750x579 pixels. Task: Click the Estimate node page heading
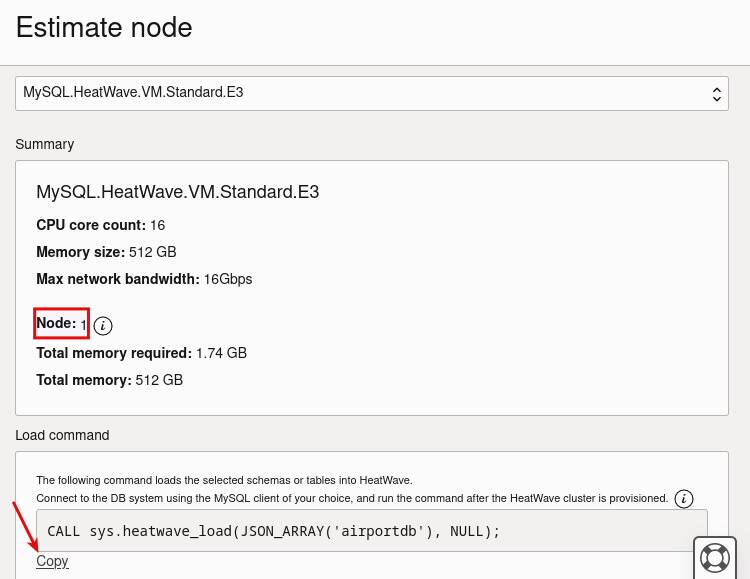click(x=104, y=27)
